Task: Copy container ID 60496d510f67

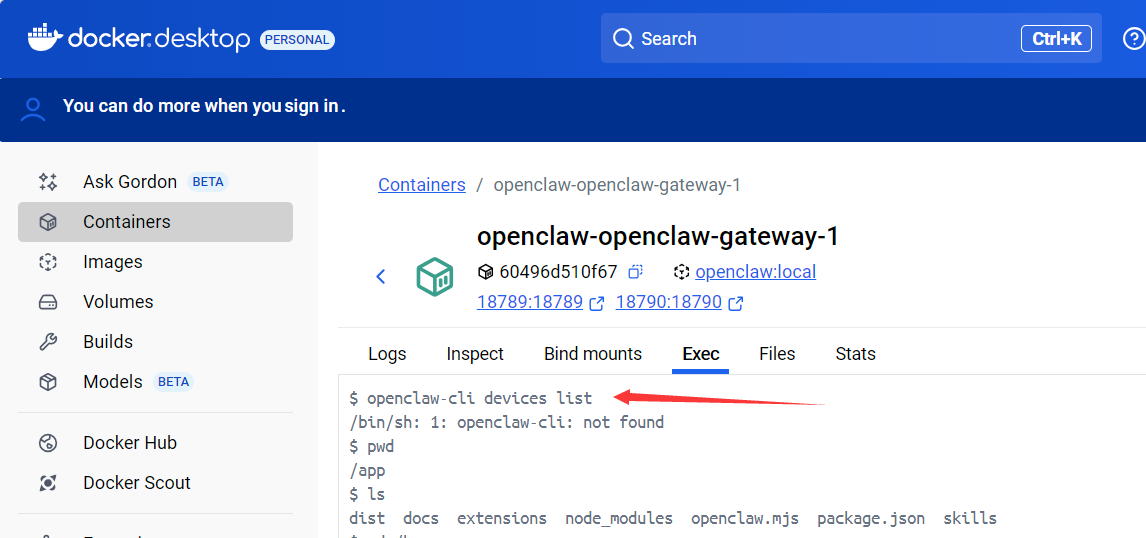Action: coord(635,272)
